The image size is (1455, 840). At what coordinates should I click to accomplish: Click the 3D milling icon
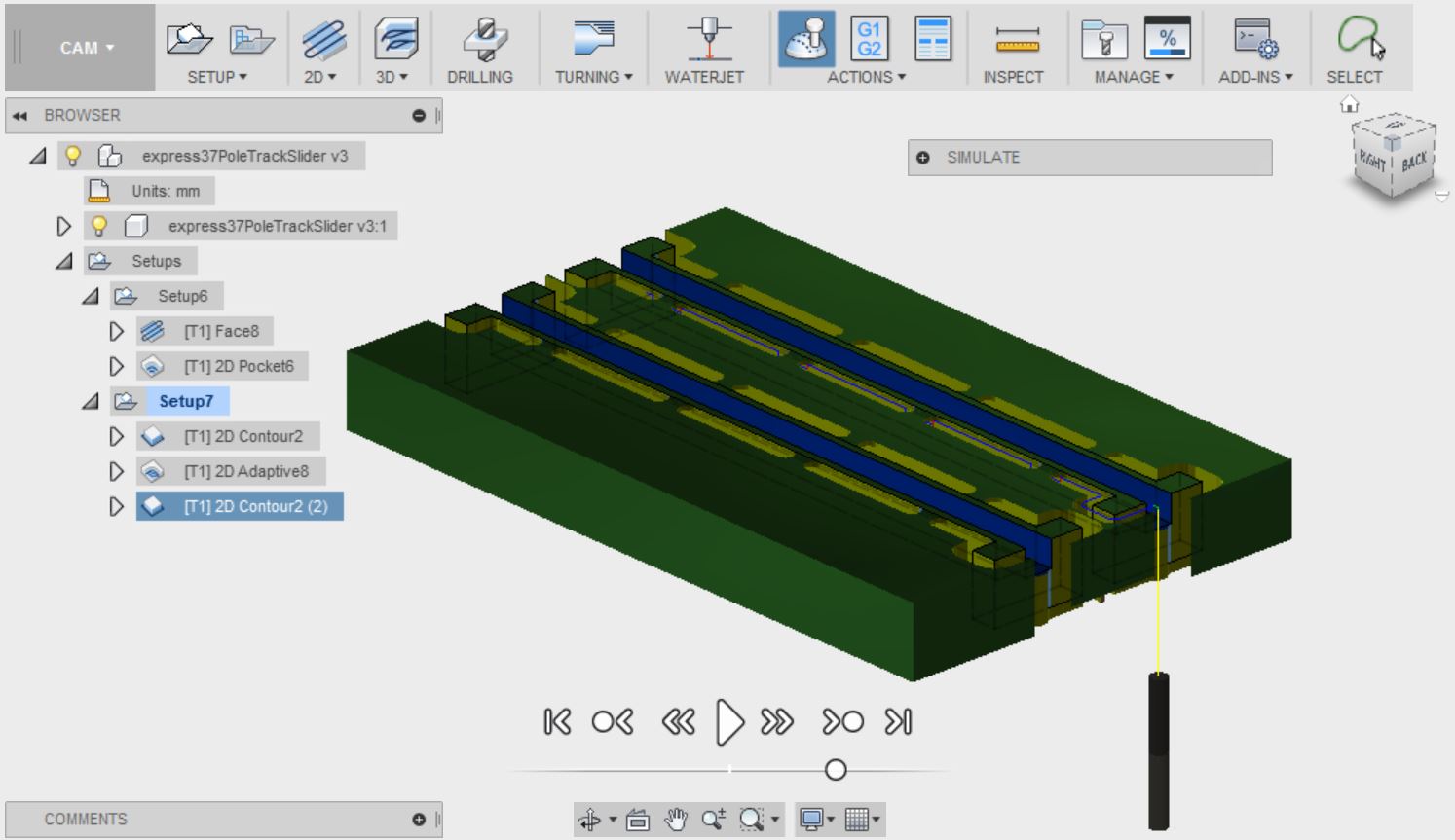point(395,40)
